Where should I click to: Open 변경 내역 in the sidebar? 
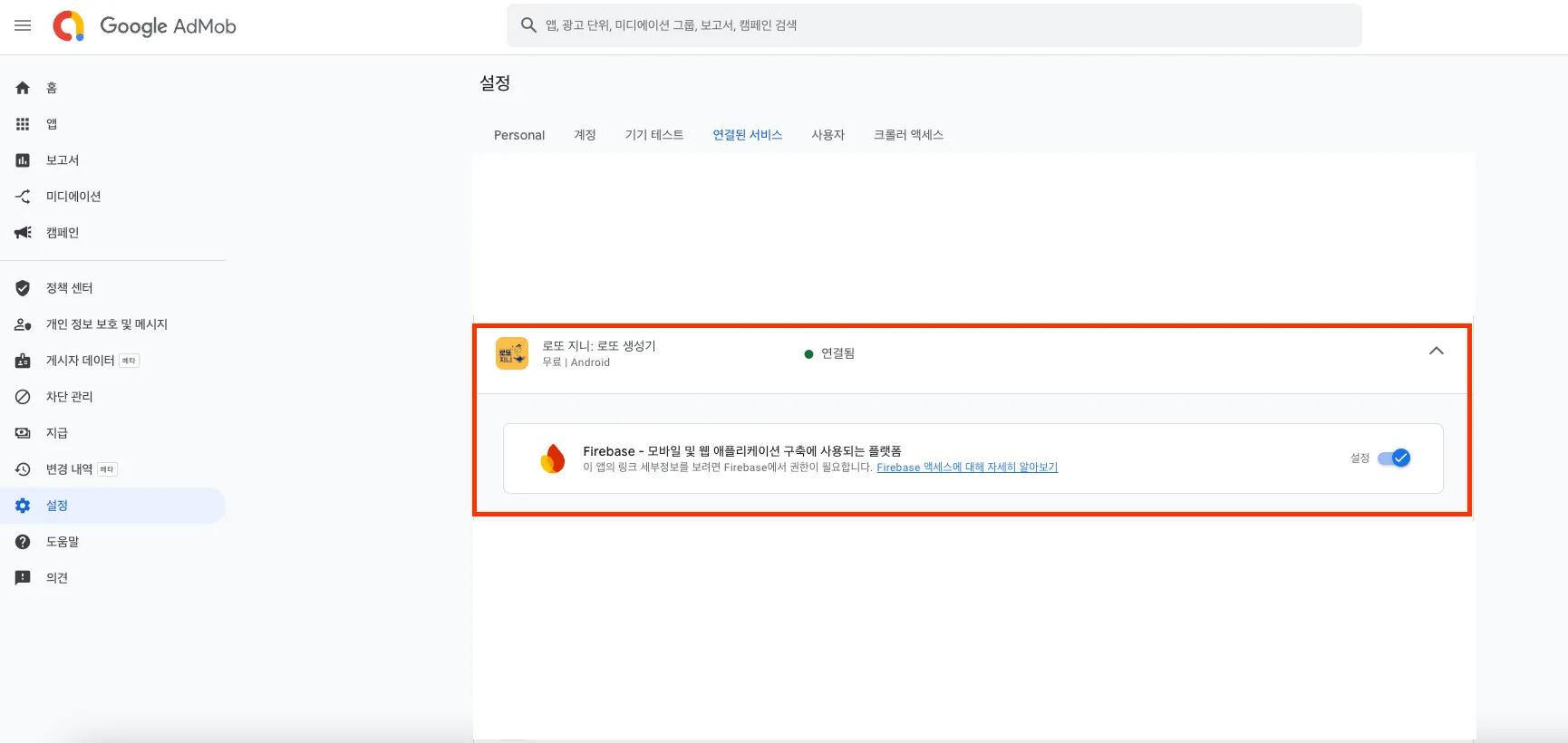(x=70, y=469)
